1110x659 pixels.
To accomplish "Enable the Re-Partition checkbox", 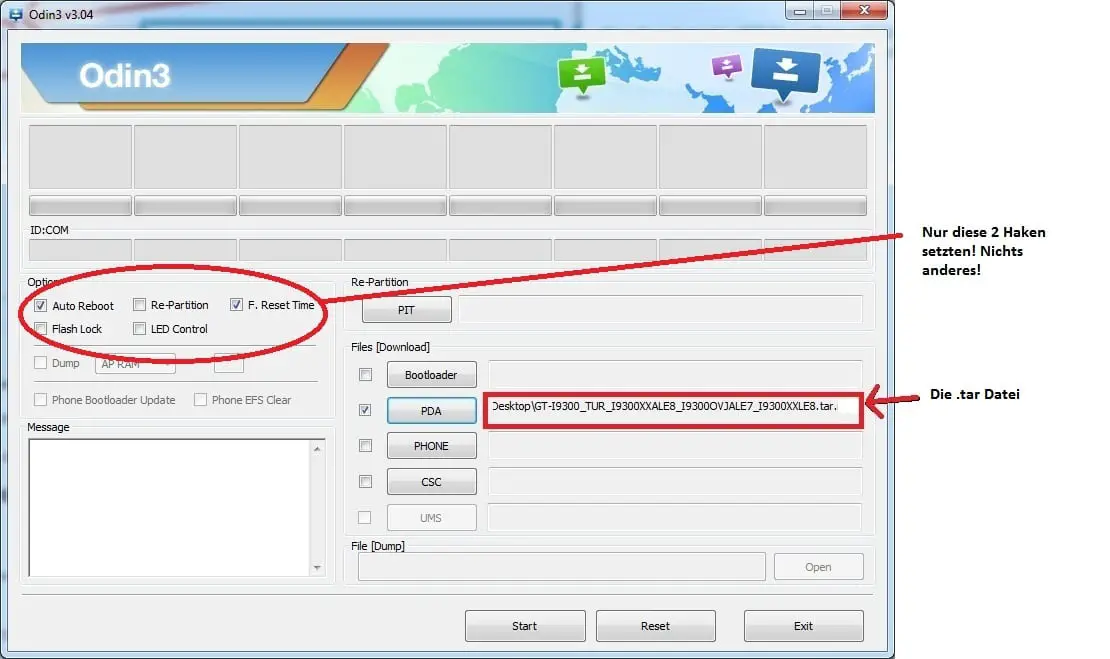I will coord(139,305).
